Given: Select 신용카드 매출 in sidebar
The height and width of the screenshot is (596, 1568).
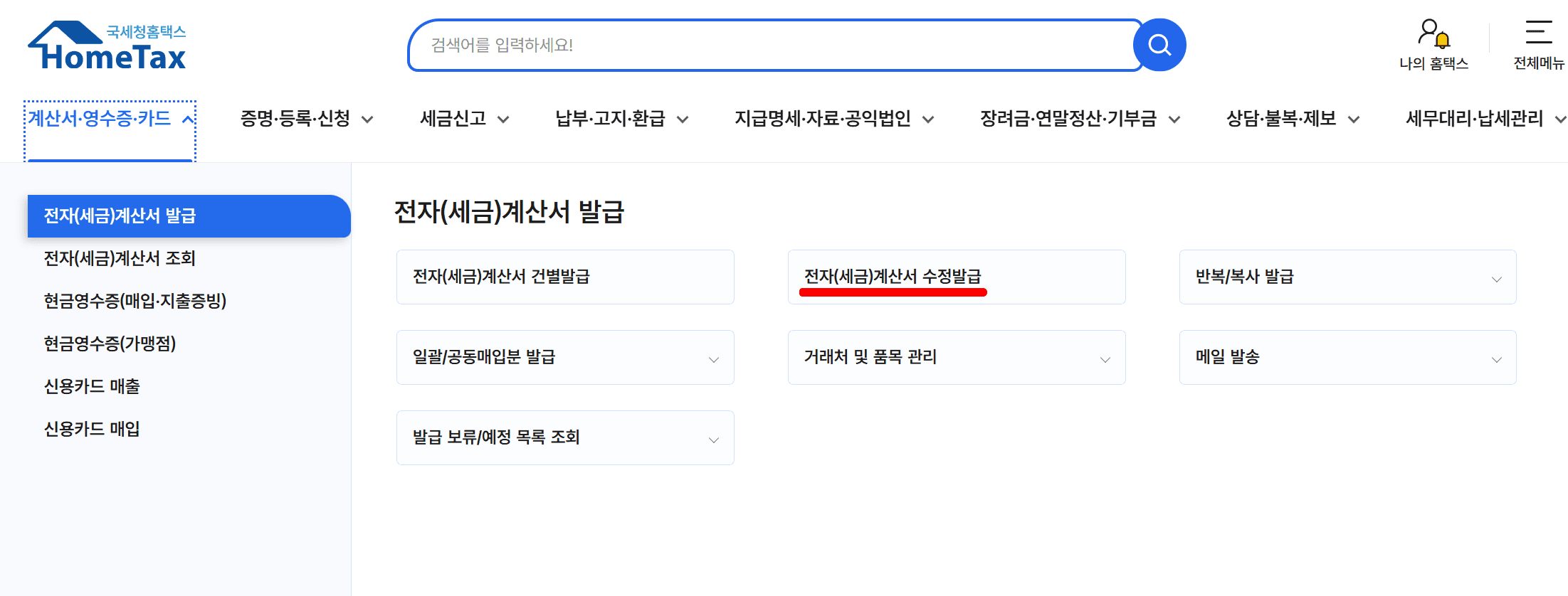Looking at the screenshot, I should click(92, 386).
